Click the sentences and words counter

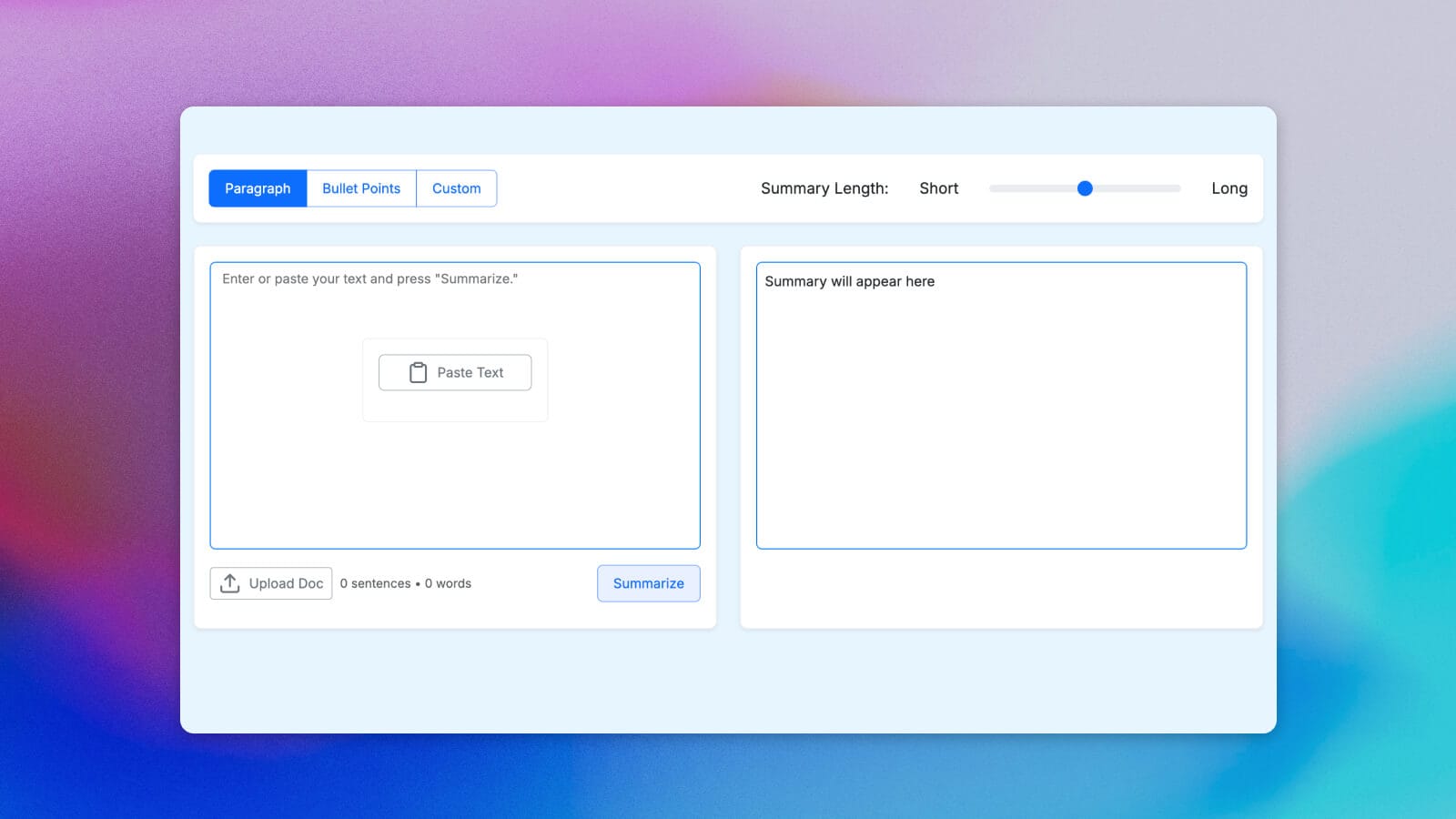click(x=406, y=583)
